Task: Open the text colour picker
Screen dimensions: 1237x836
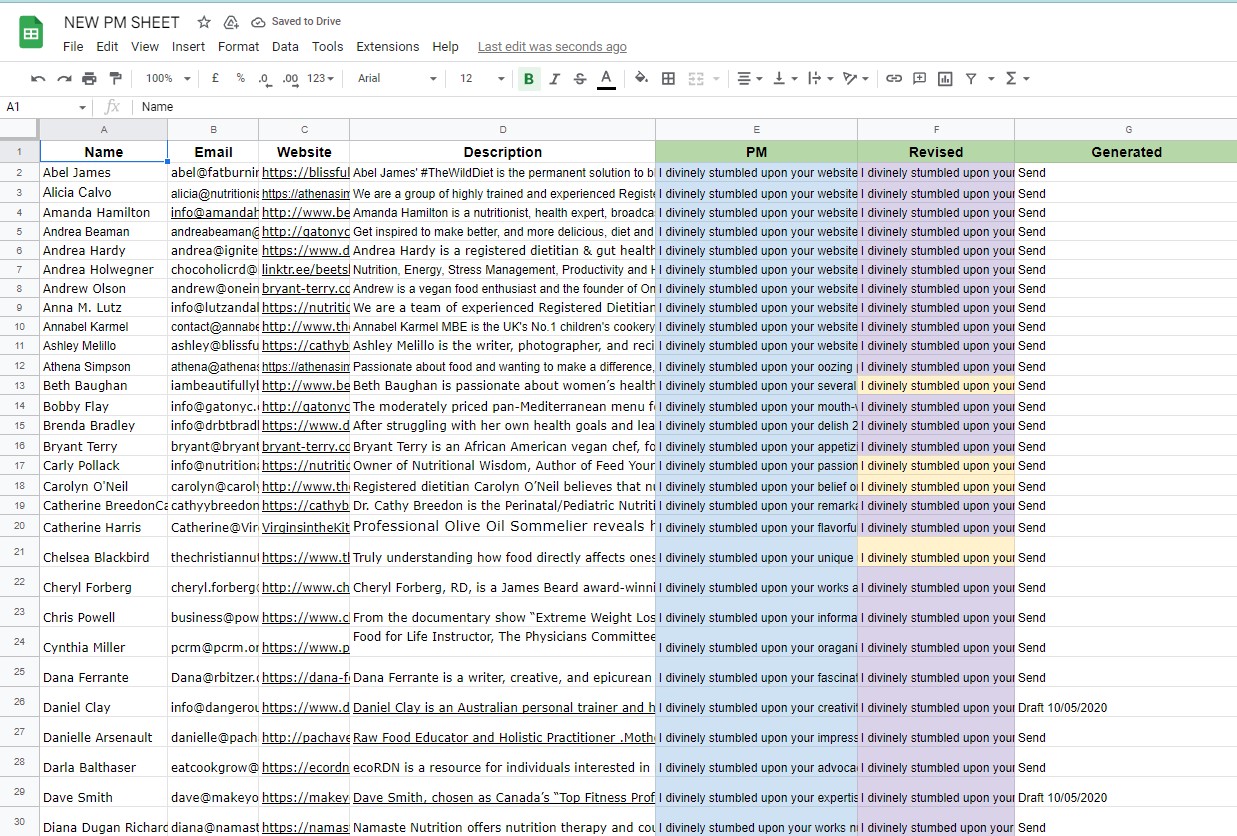Action: point(606,78)
